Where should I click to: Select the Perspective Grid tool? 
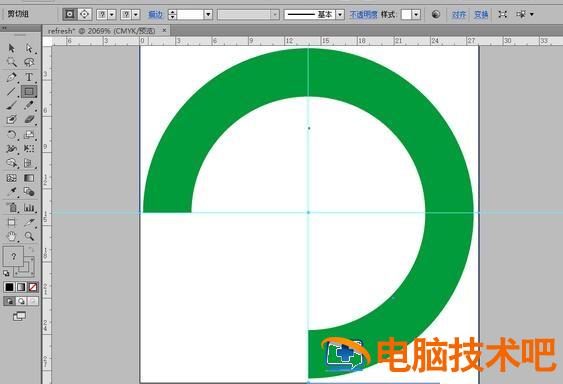coord(29,163)
